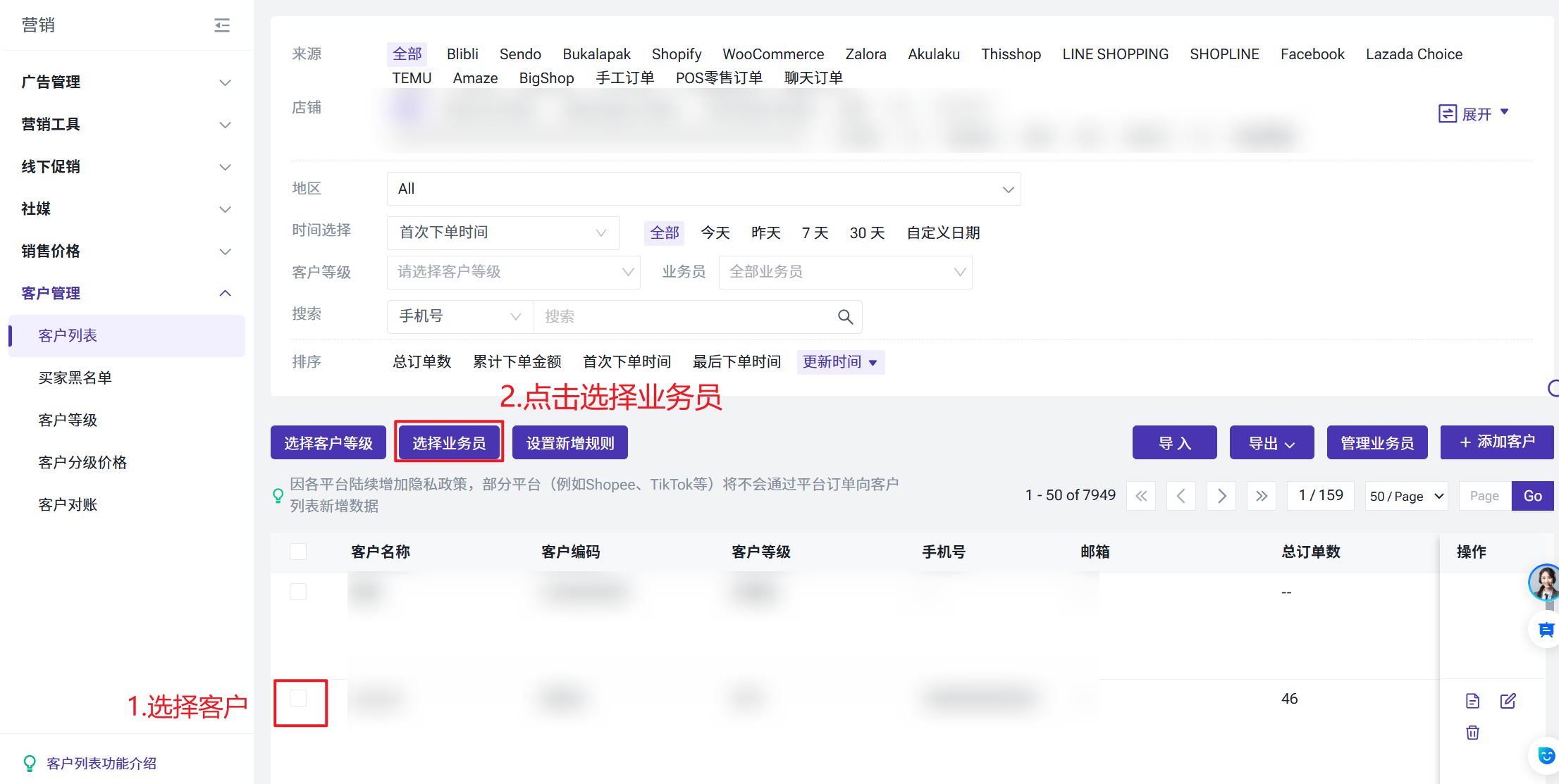Click the customer detail document icon
This screenshot has height=784, width=1559.
click(x=1472, y=701)
